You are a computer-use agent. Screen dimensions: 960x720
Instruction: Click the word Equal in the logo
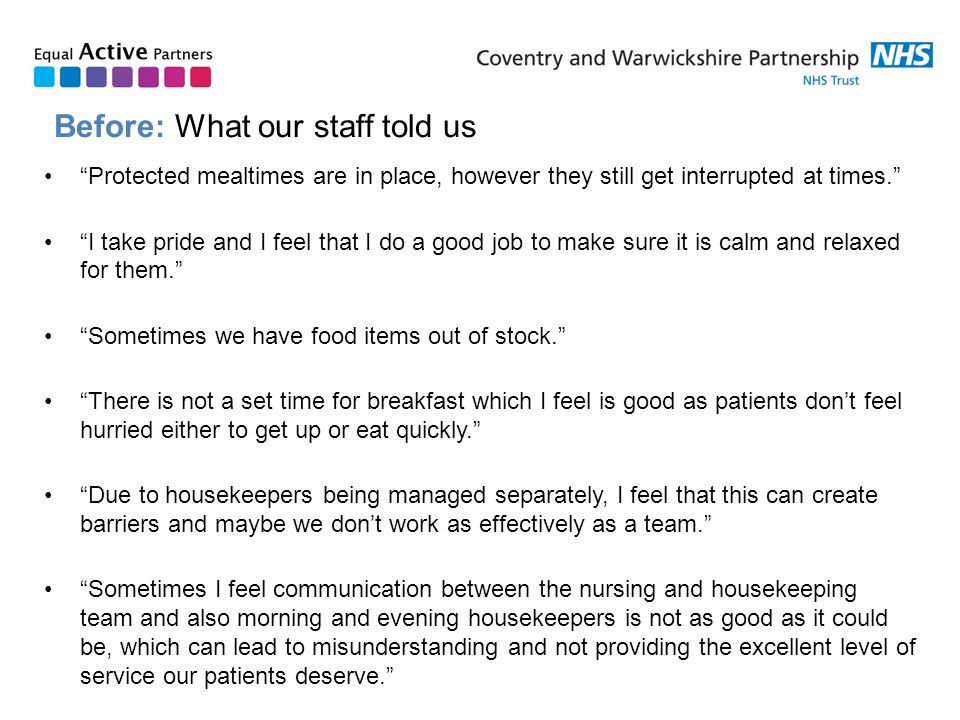pyautogui.click(x=53, y=54)
